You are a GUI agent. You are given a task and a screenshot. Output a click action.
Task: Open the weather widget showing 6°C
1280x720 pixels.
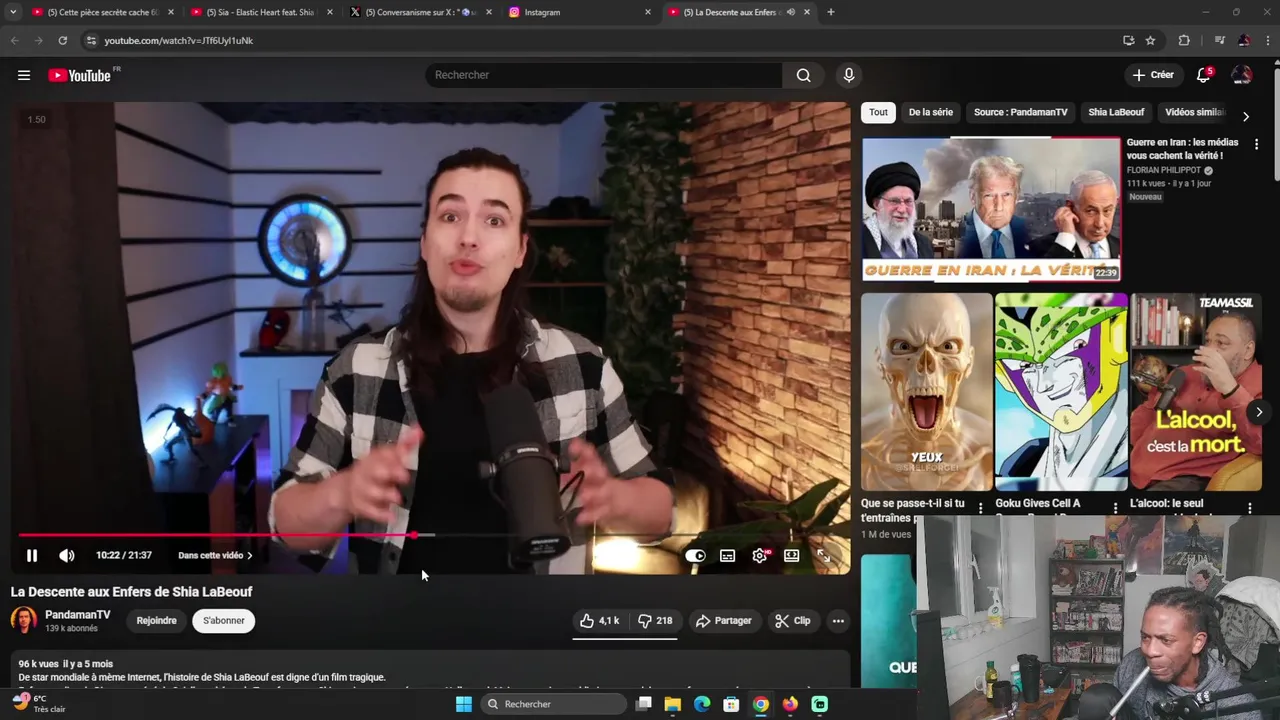tap(38, 704)
